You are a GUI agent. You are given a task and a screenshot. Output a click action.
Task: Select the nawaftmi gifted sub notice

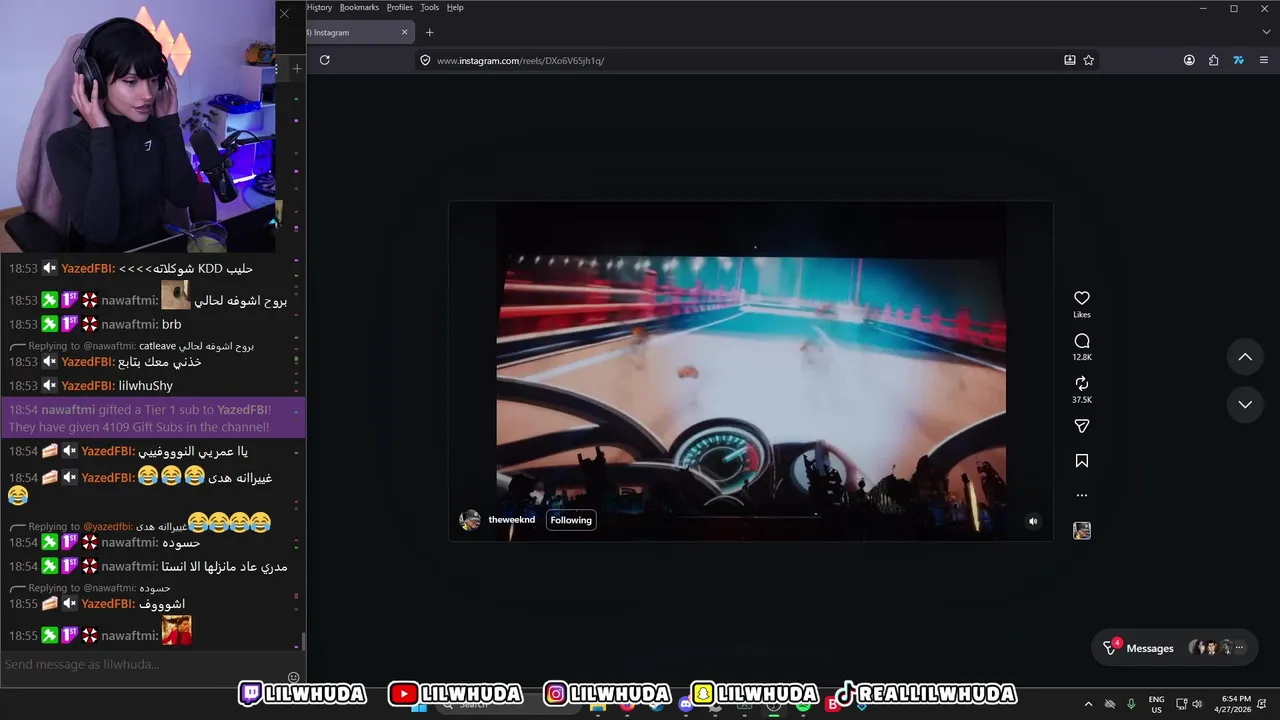152,417
